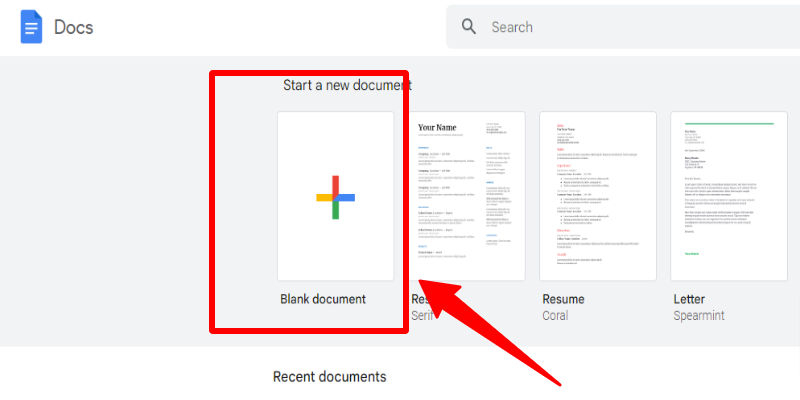Click the 'Resume' label above Coral
Viewport: 800px width, 400px height.
(x=563, y=299)
